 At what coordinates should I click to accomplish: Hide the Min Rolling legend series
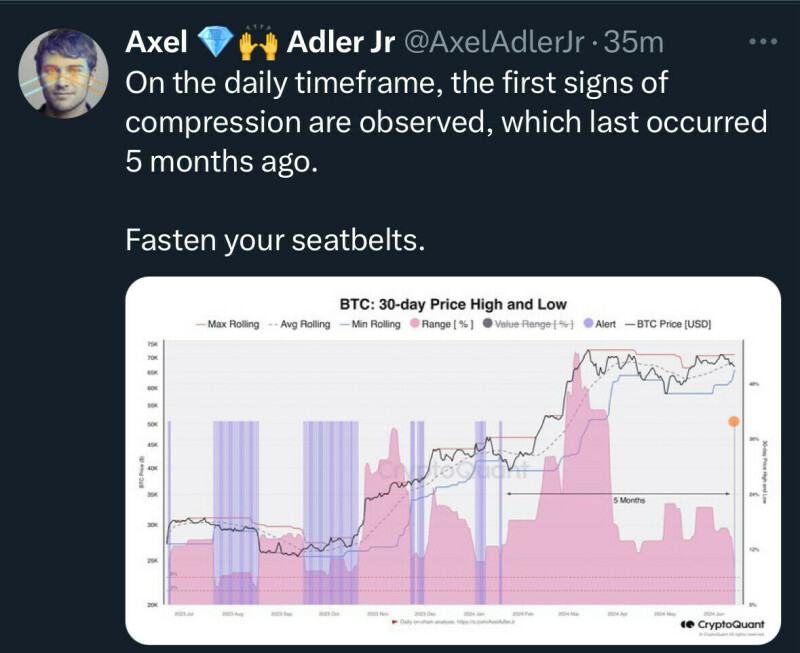372,324
